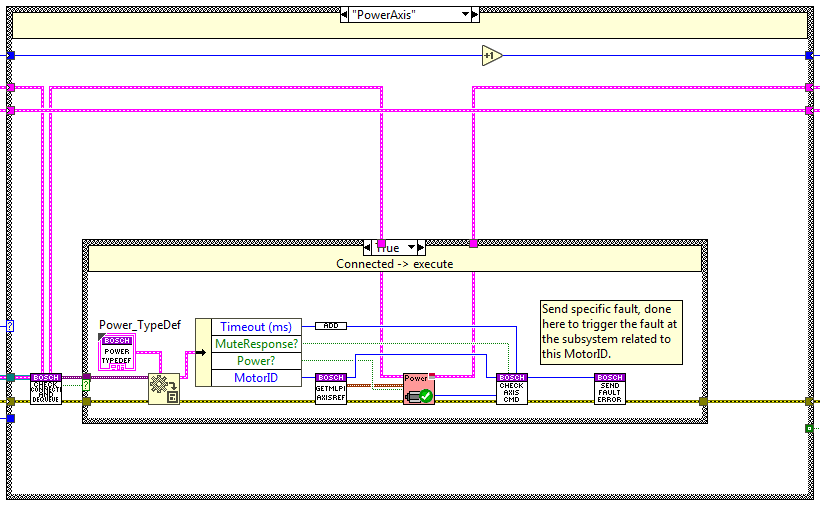Click the Send specific fault comment note

(611, 332)
